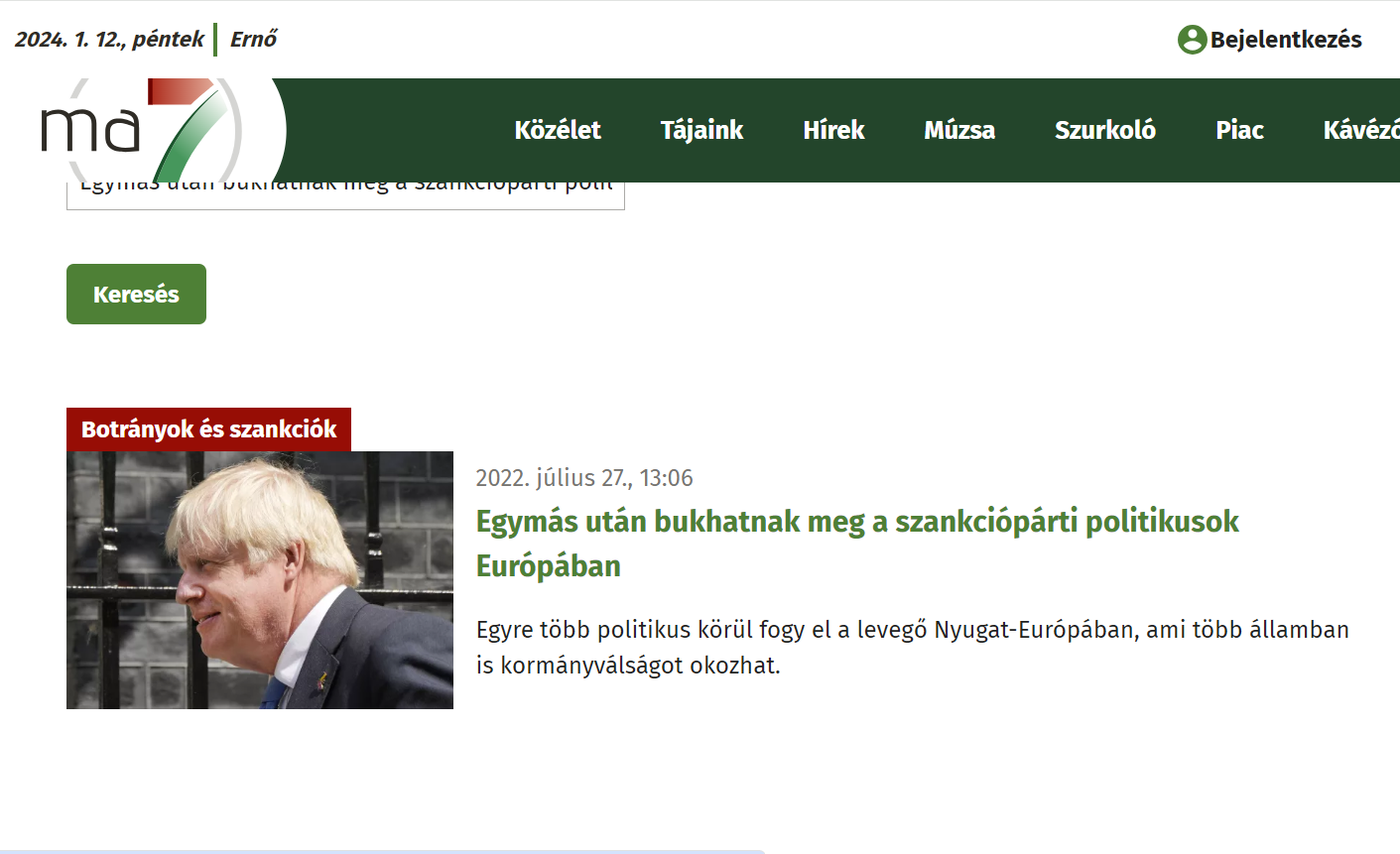Image resolution: width=1400 pixels, height=854 pixels.
Task: Open the Múzsa navigation item
Action: point(958,130)
